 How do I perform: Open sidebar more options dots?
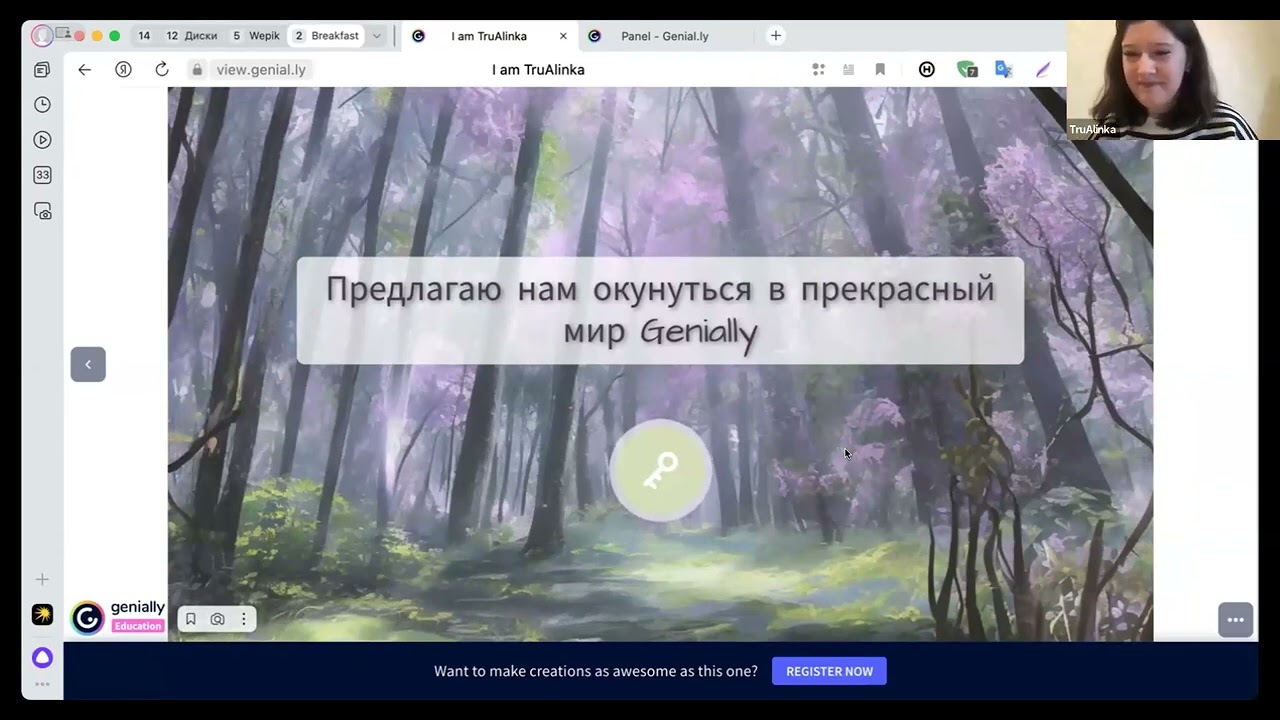pos(42,685)
